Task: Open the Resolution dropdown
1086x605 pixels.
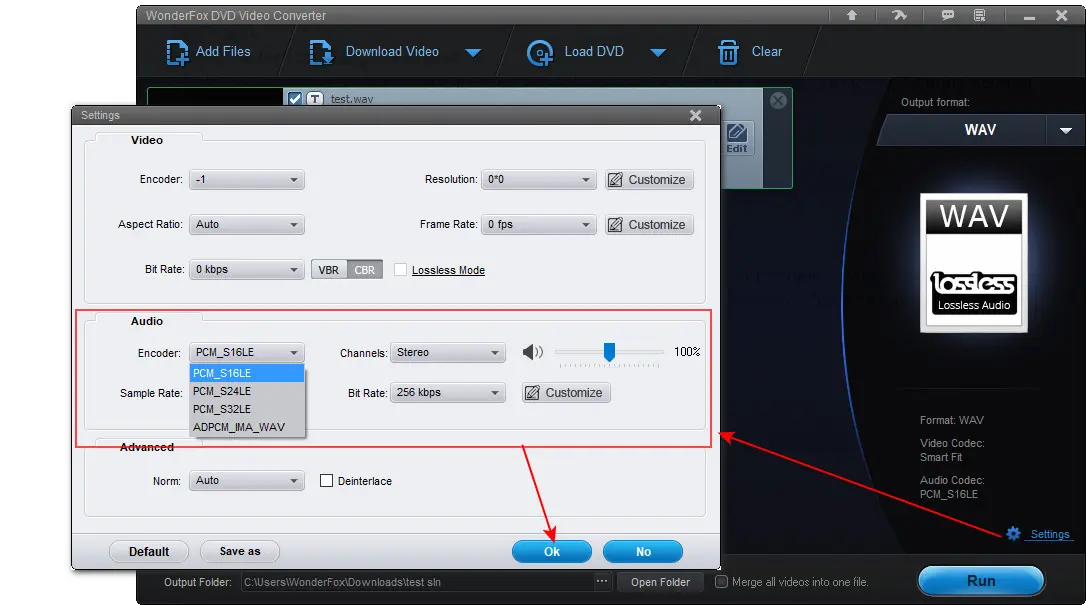Action: 538,179
